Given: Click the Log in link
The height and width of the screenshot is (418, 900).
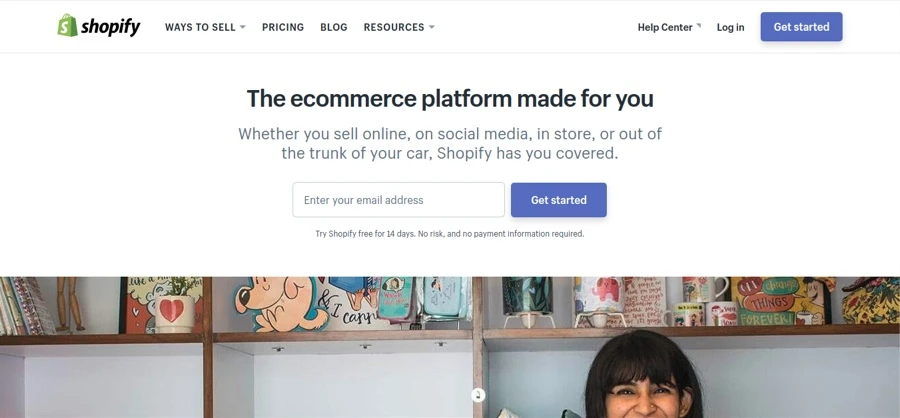Looking at the screenshot, I should 730,27.
